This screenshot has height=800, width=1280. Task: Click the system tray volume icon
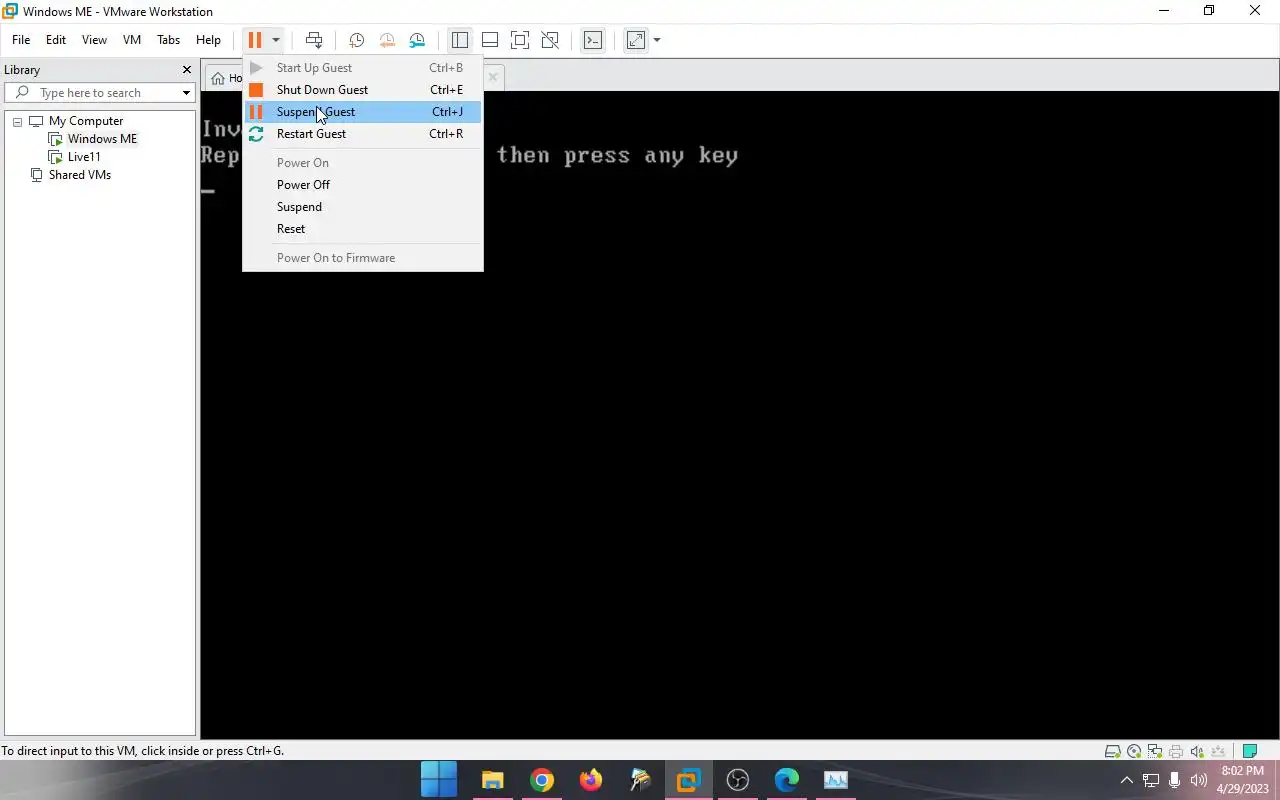(1199, 780)
